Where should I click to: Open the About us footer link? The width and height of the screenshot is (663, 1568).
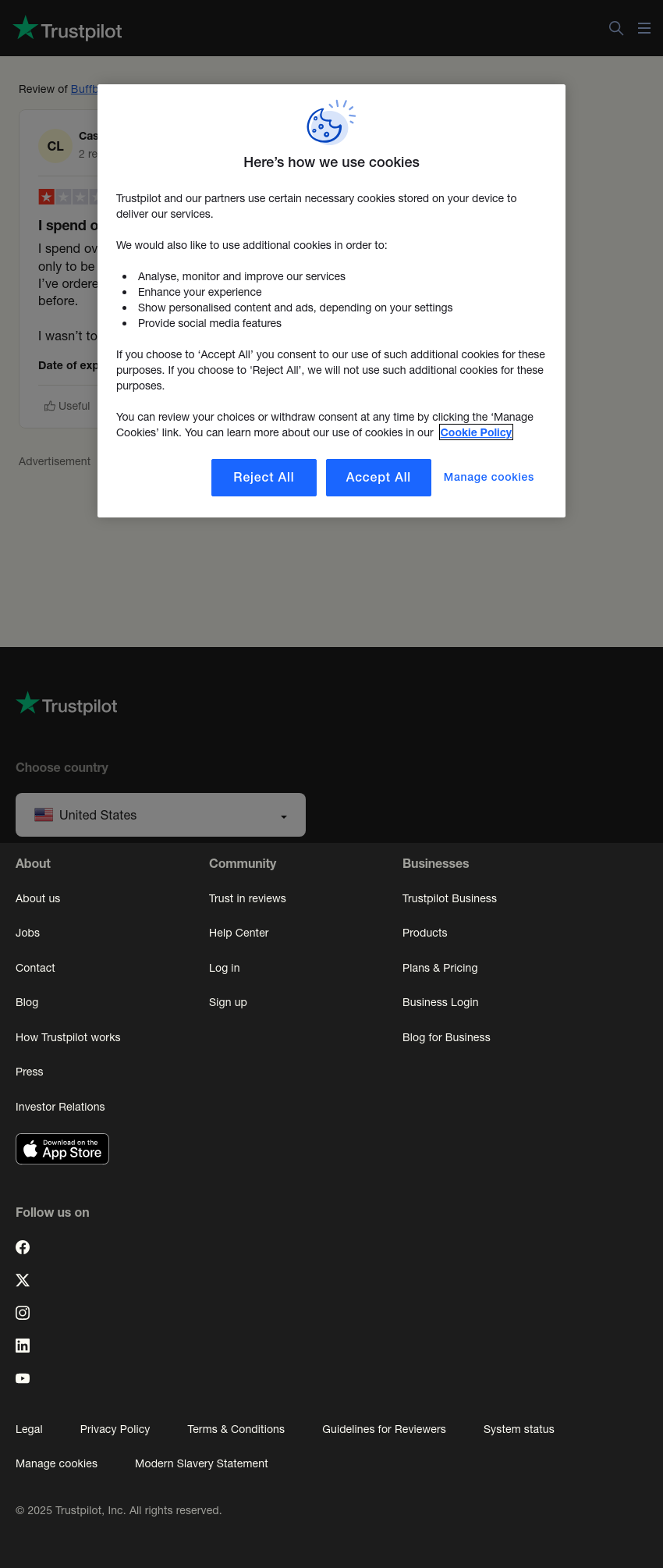(x=37, y=898)
